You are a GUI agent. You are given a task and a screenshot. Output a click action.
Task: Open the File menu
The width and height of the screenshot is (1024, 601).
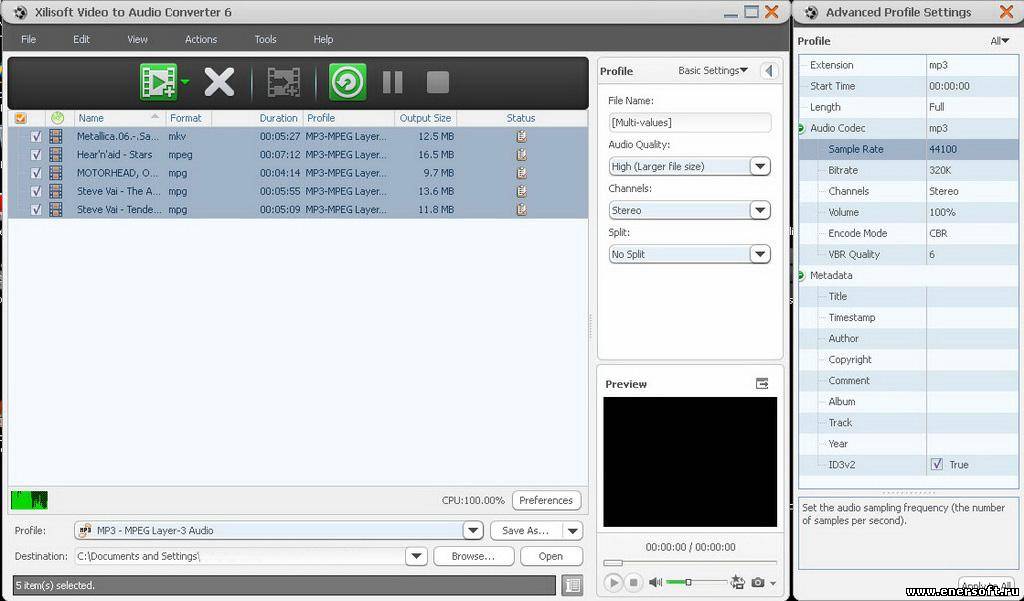[x=28, y=39]
